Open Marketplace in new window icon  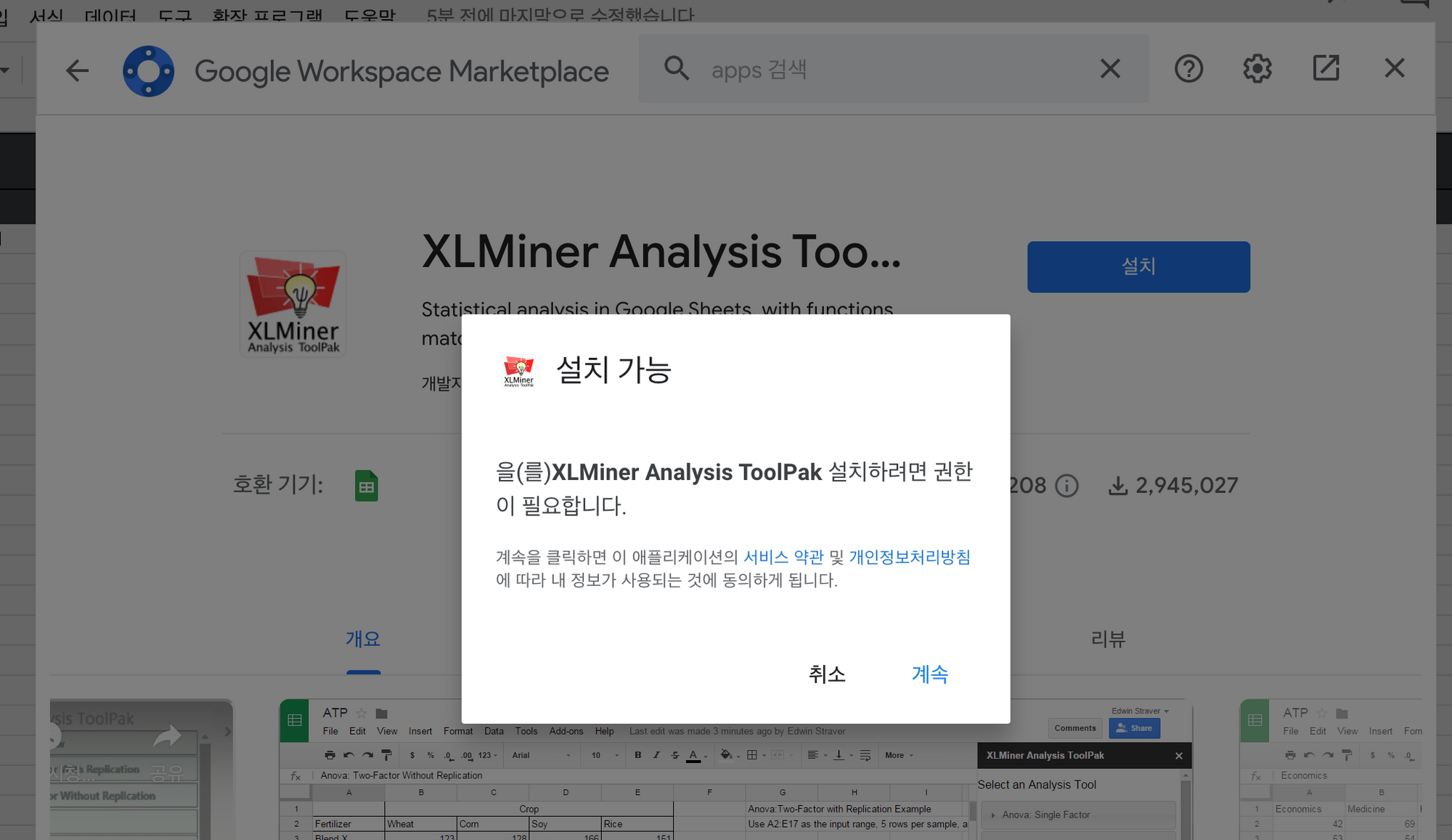pyautogui.click(x=1326, y=68)
